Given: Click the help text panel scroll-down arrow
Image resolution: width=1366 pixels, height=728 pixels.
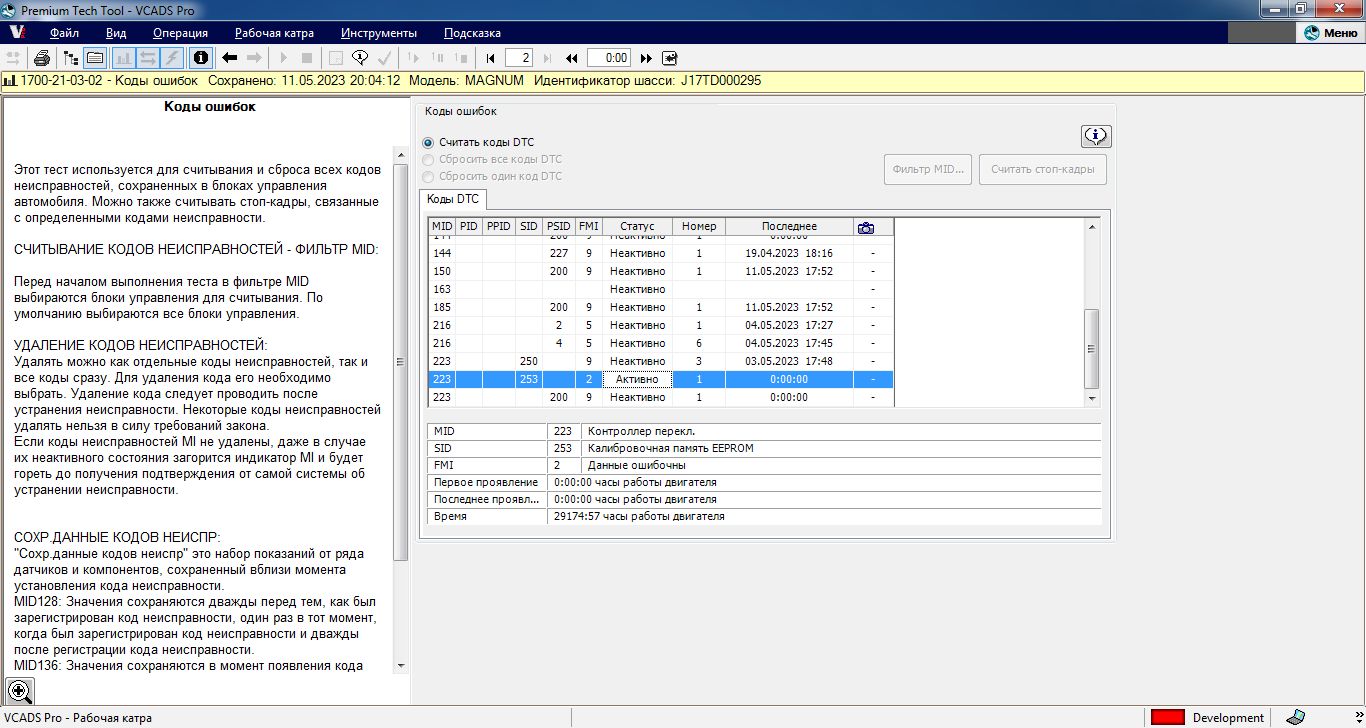Looking at the screenshot, I should coord(401,665).
